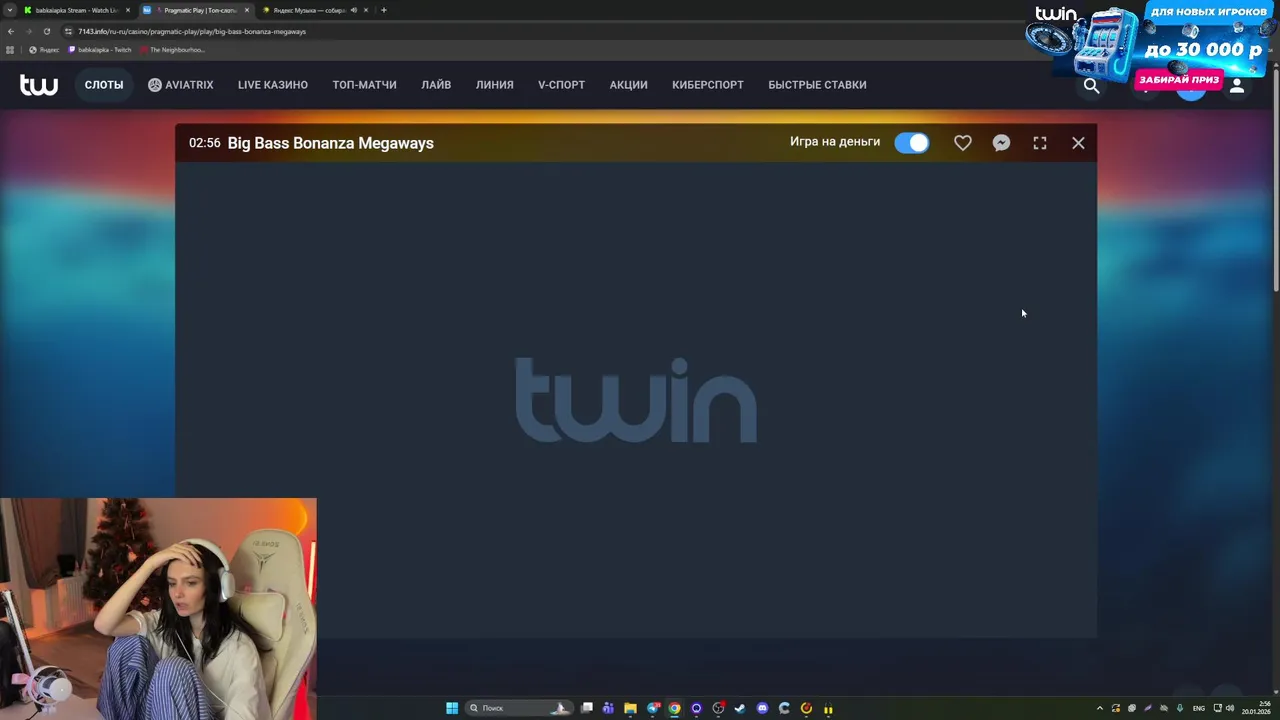Select the Pragmatic Play browser tab
The height and width of the screenshot is (720, 1280).
pyautogui.click(x=196, y=10)
